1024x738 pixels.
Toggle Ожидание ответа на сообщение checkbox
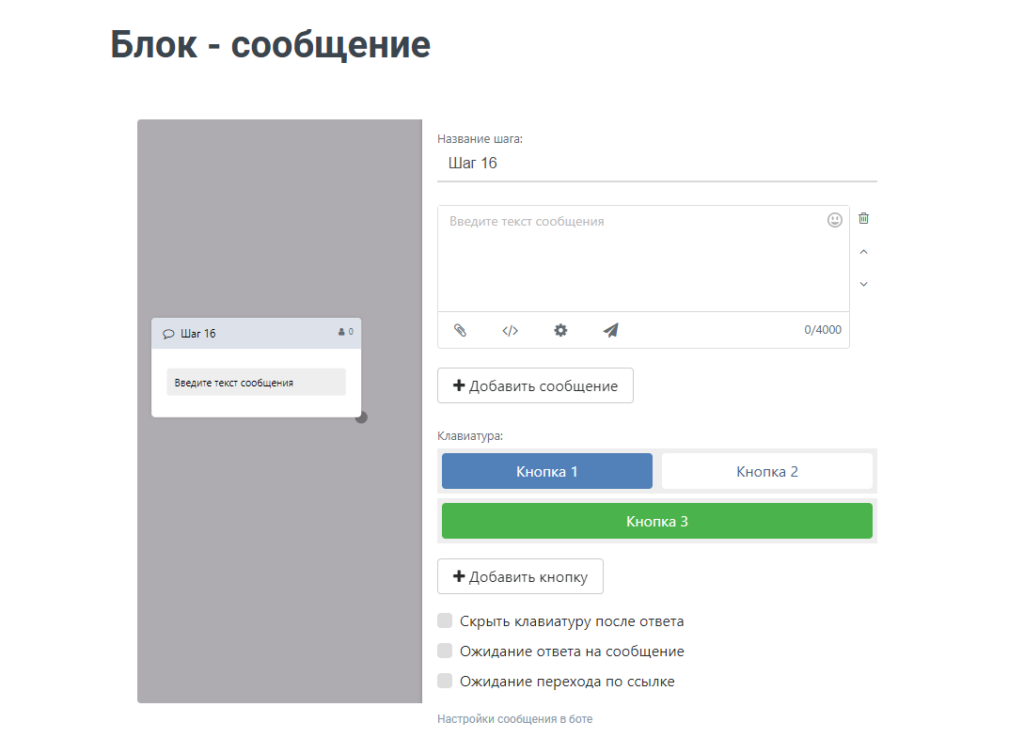[x=445, y=651]
